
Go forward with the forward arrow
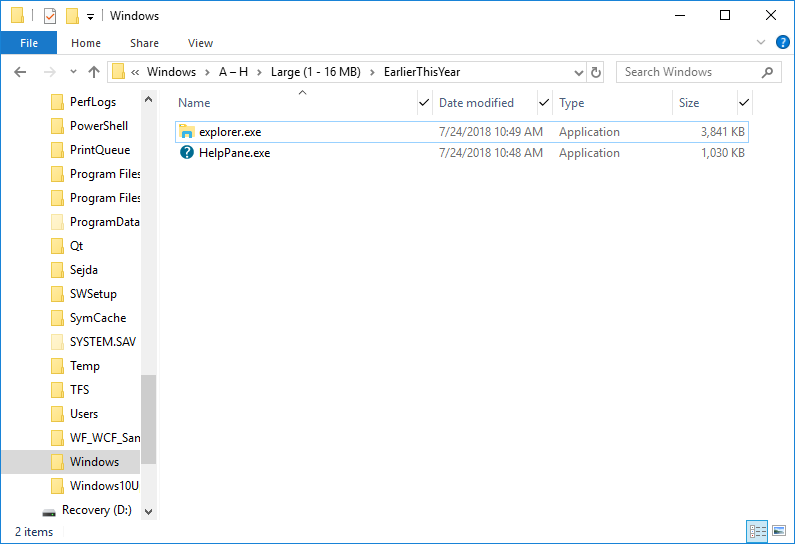point(50,72)
